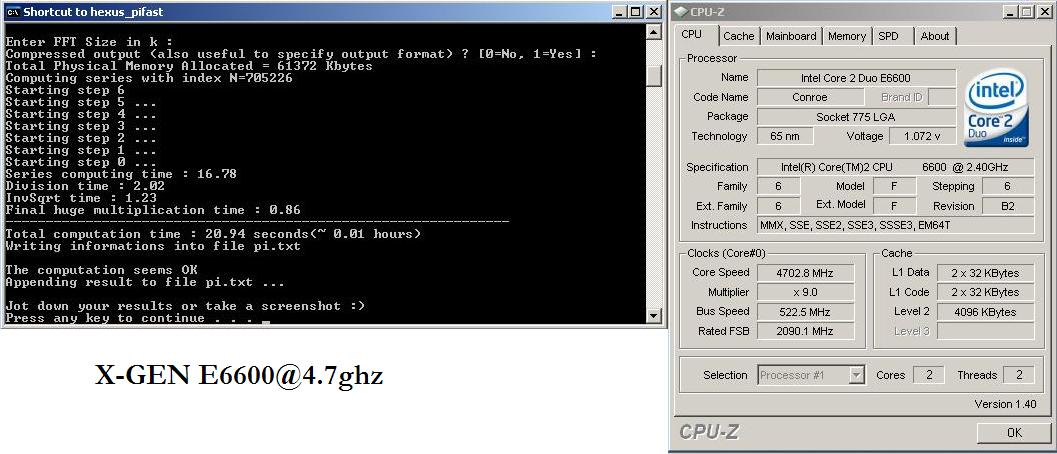Click the Intel Core 2 Duo logo
Image resolution: width=1057 pixels, height=454 pixels.
pos(996,109)
